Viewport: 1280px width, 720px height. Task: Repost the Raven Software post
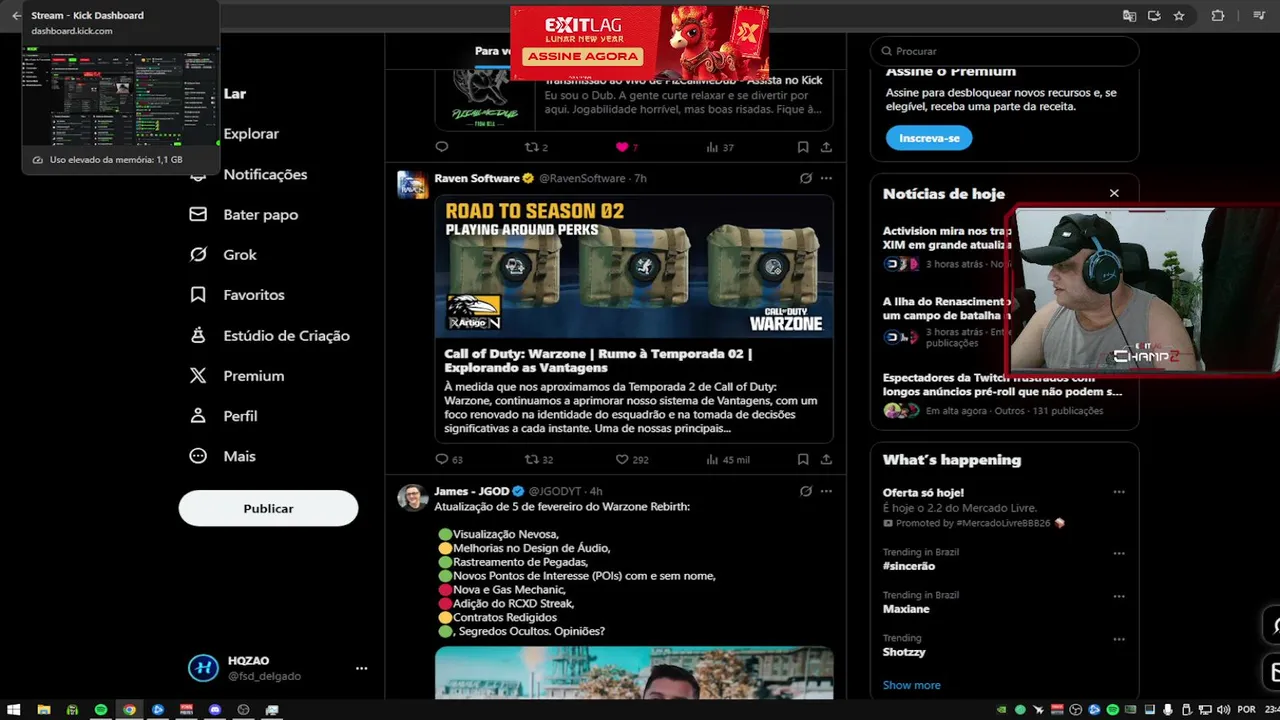(532, 459)
